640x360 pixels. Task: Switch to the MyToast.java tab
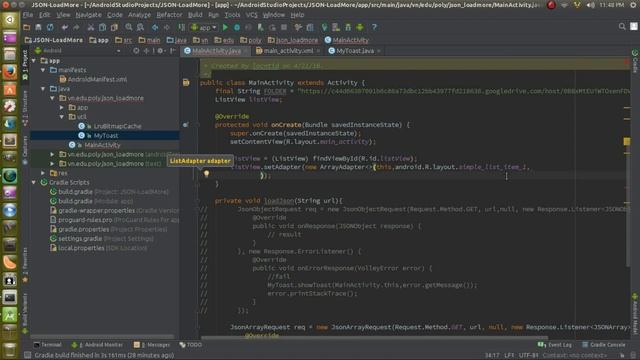click(354, 51)
